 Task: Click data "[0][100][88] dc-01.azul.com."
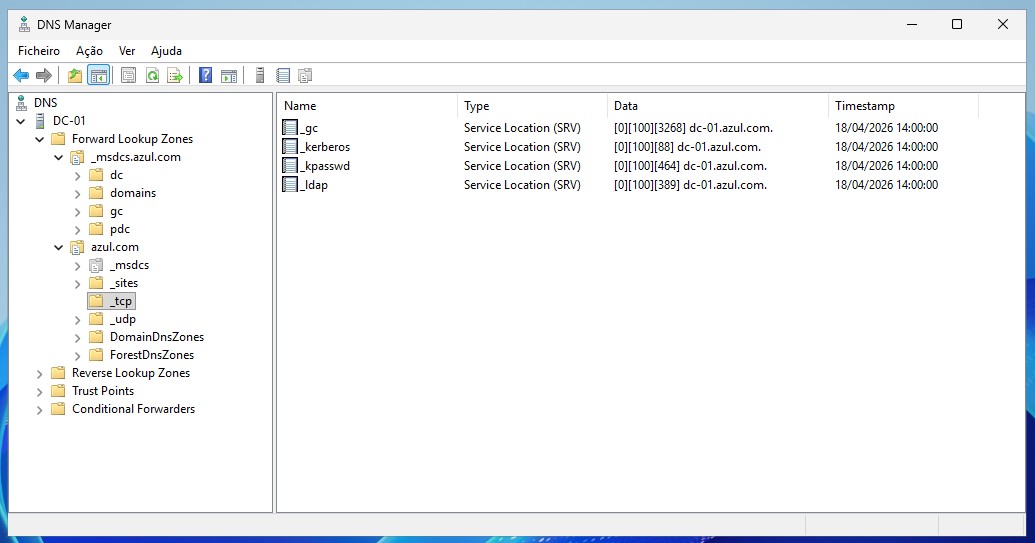[687, 146]
